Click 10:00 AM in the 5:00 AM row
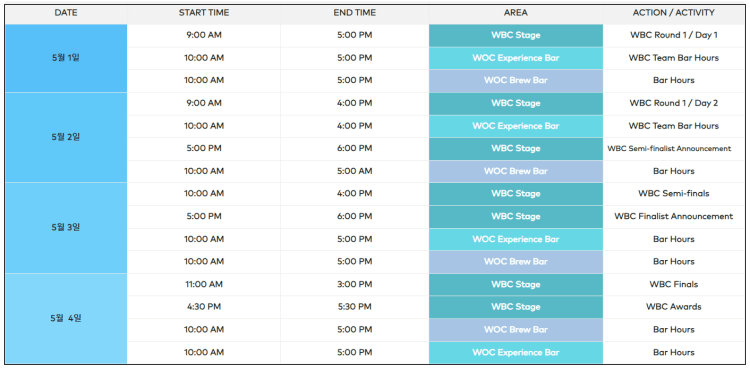750x369 pixels. (204, 171)
